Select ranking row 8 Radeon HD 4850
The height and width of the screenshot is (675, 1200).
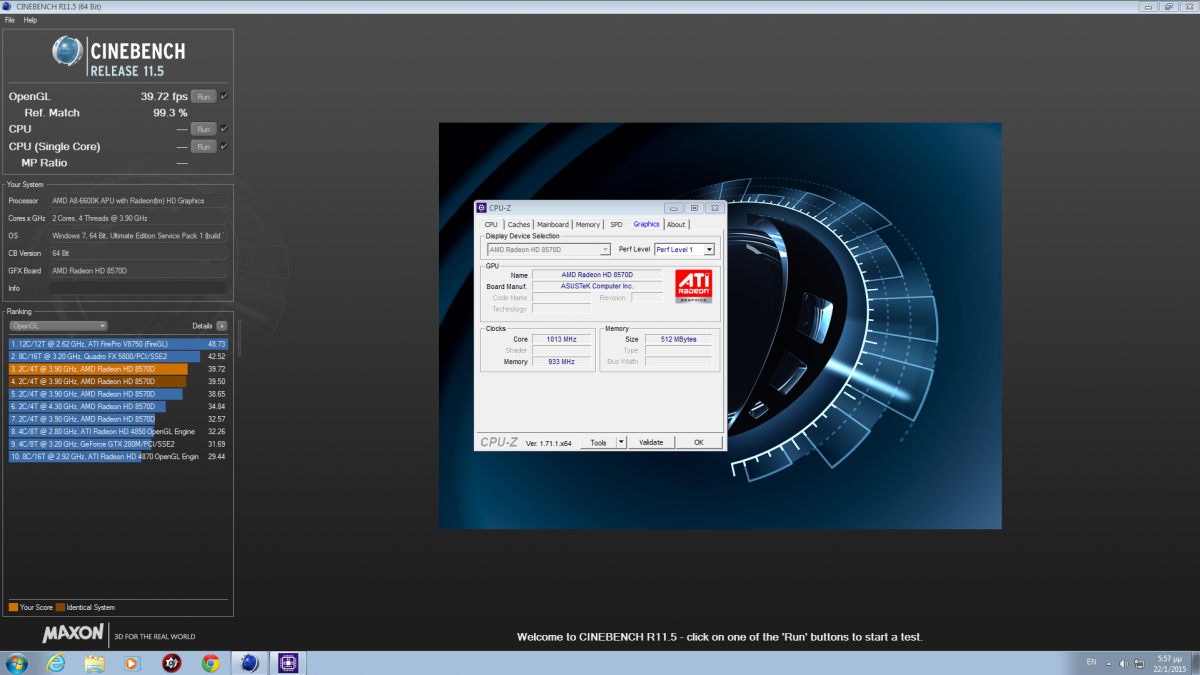click(x=118, y=431)
